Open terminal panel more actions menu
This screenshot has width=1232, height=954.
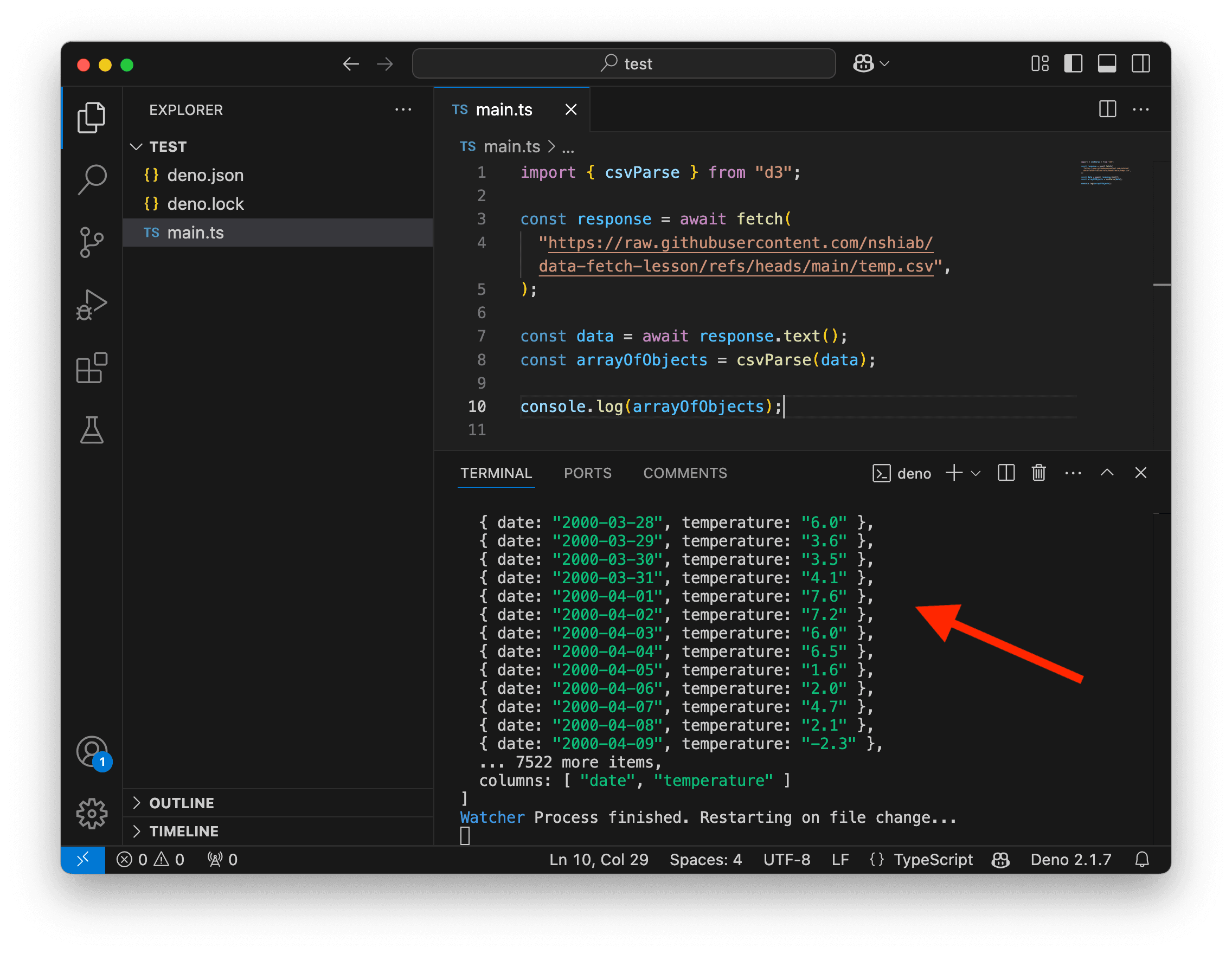[1073, 473]
